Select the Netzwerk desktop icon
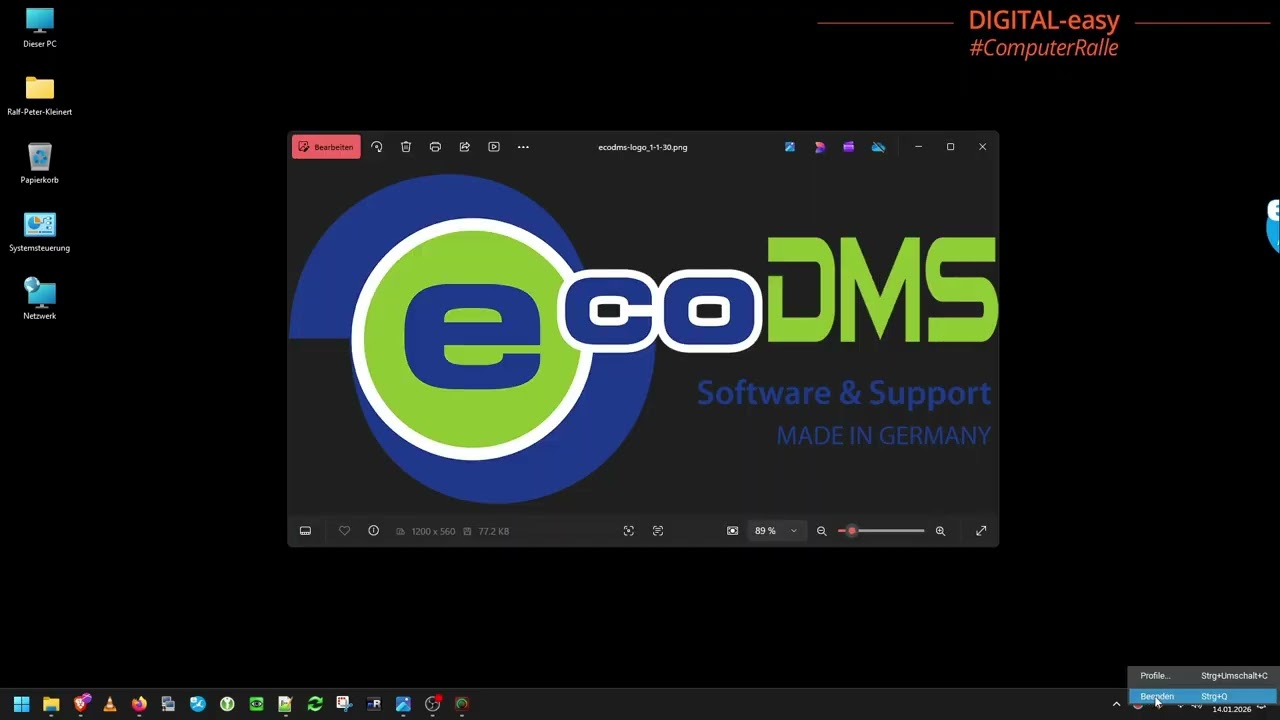 pyautogui.click(x=40, y=299)
